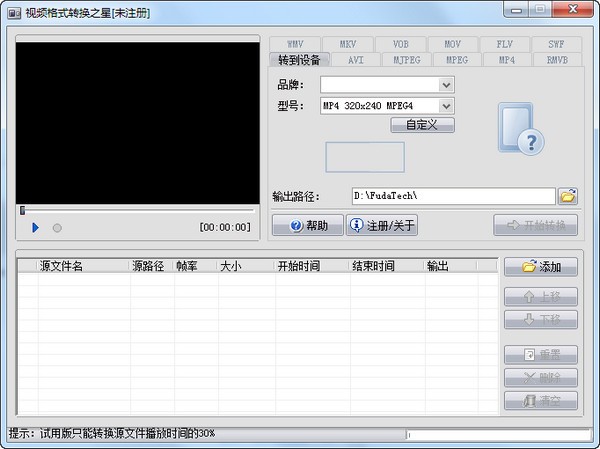The height and width of the screenshot is (449, 600).
Task: Click the folder icon to browse output path
Action: coord(568,196)
